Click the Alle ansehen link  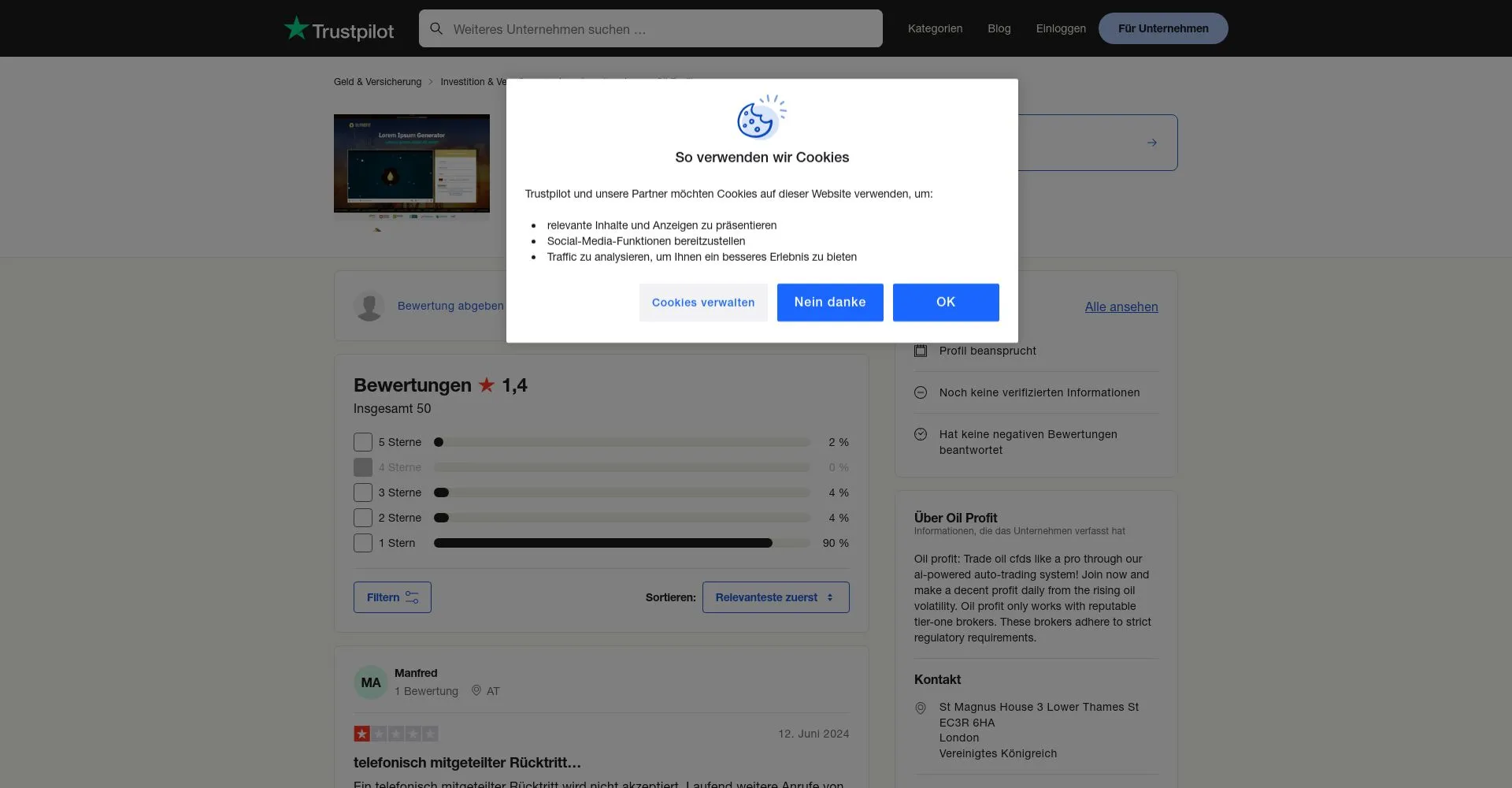point(1121,307)
